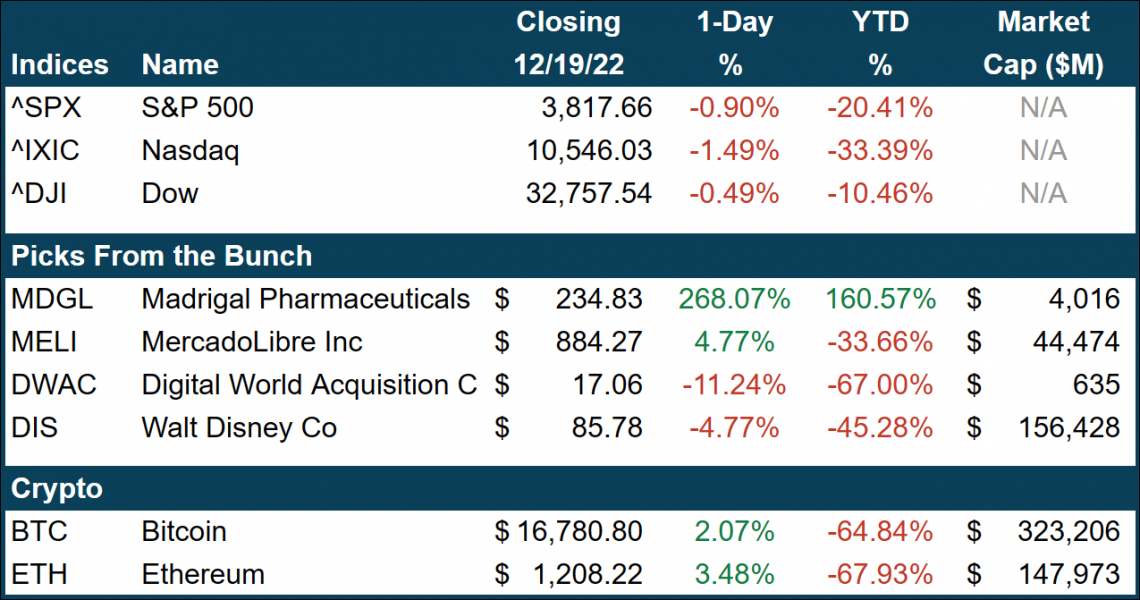Viewport: 1140px width, 600px height.
Task: Click the Dow closing value 32,757.54
Action: tap(588, 193)
